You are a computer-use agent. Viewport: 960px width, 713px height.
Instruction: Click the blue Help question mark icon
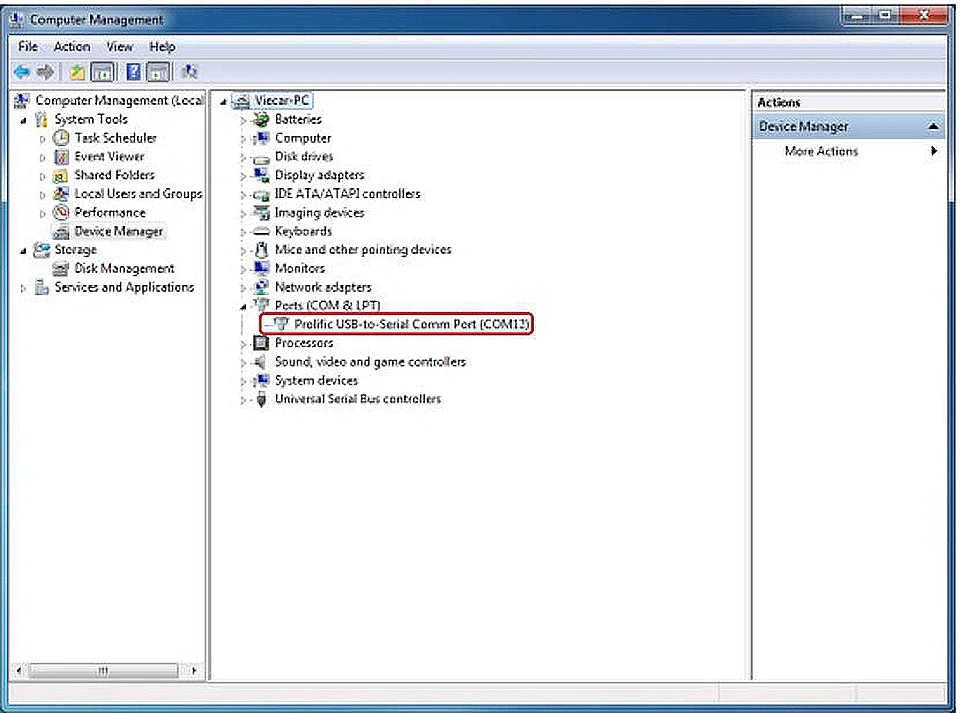133,72
